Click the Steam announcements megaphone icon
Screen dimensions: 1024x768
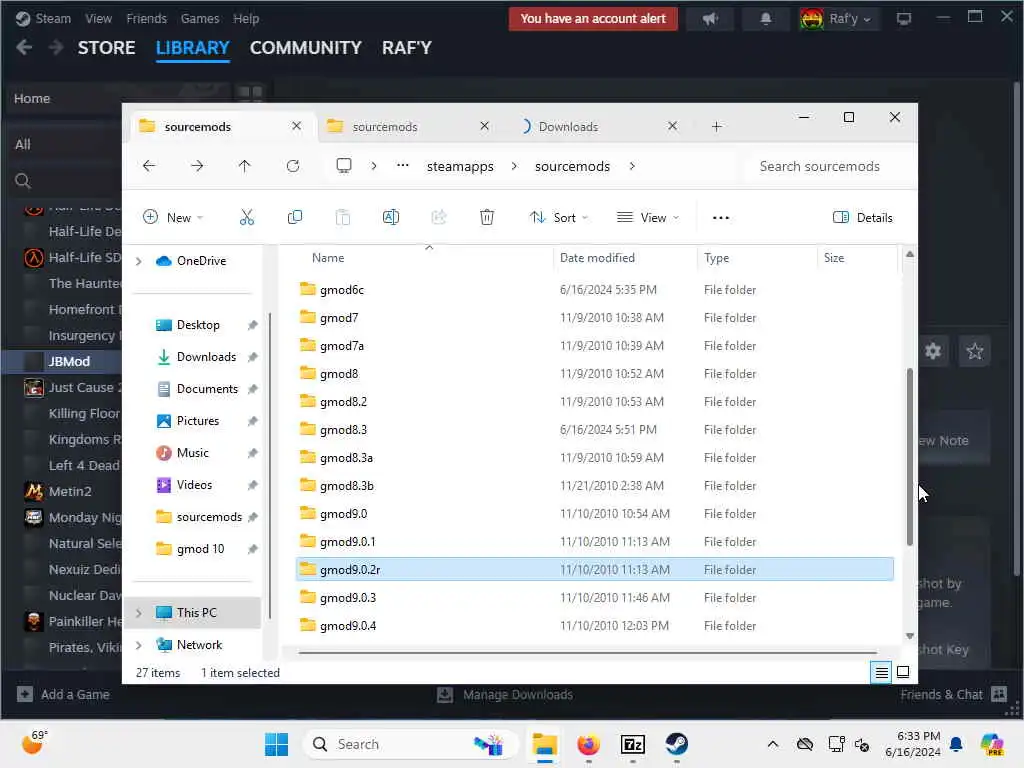[x=710, y=19]
